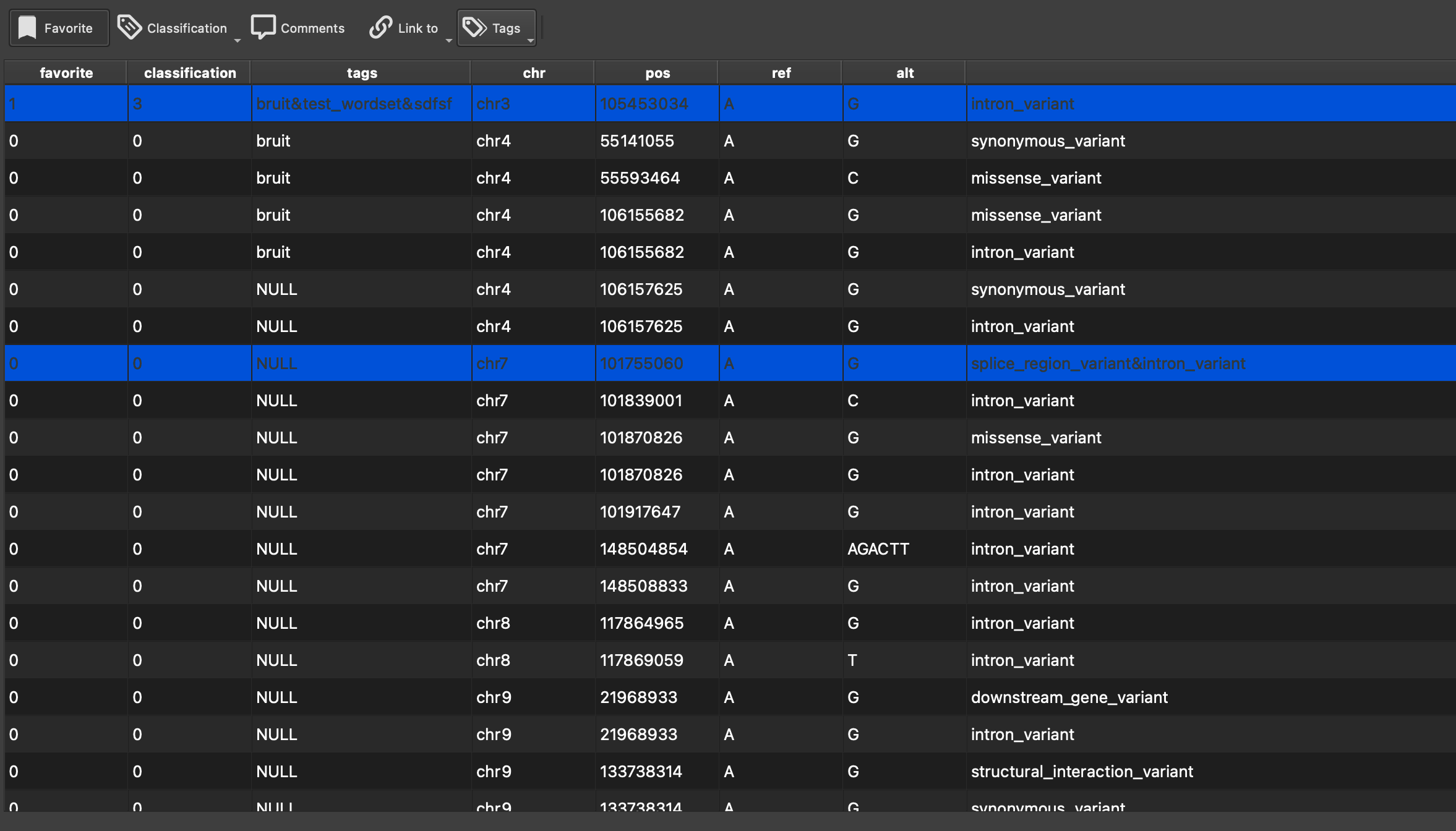The height and width of the screenshot is (831, 1456).
Task: Click the structural_interaction_variant cell
Action: coord(1081,772)
